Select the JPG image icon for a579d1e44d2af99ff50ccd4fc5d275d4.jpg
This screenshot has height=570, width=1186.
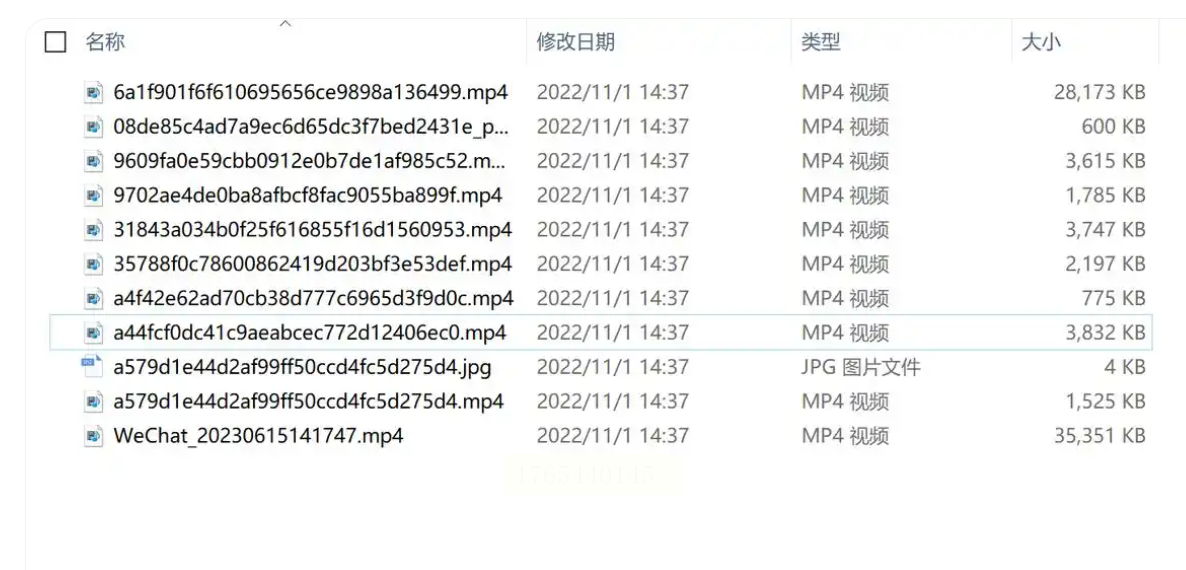click(92, 367)
